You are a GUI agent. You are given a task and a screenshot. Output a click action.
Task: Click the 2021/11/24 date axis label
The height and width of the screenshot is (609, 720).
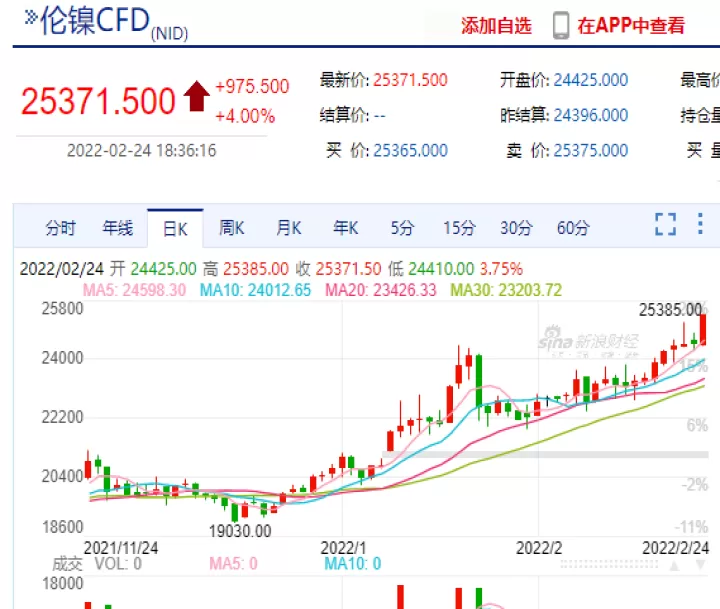121,548
